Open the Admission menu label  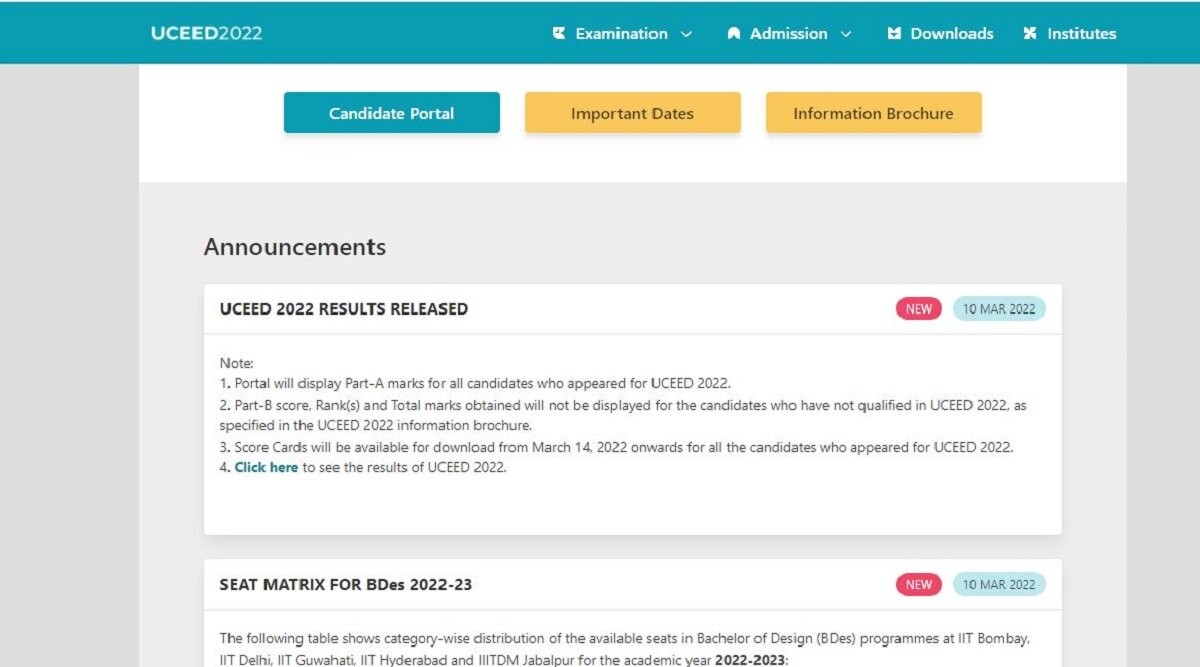click(788, 33)
